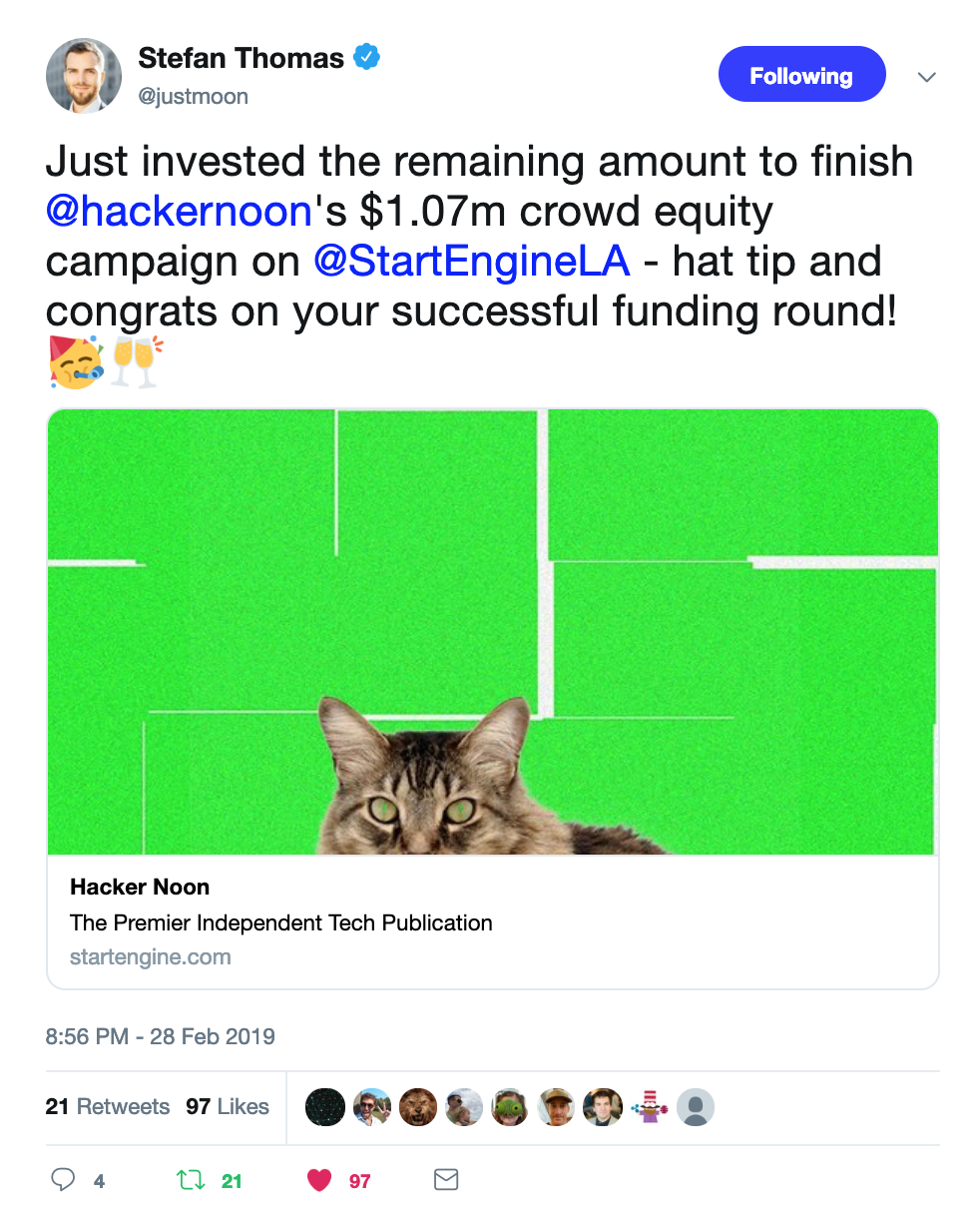Viewport: 980px width, 1210px height.
Task: Click the @justmoon handle
Action: tap(194, 97)
